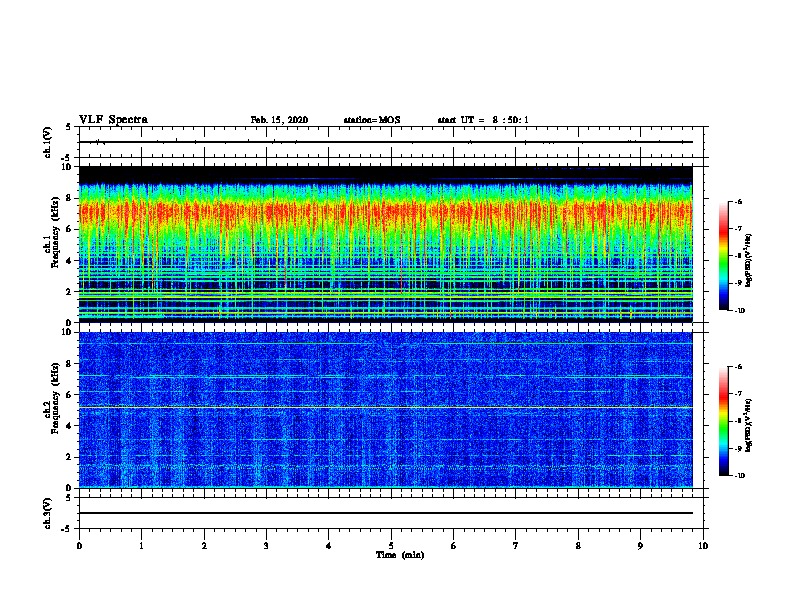The height and width of the screenshot is (612, 792).
Task: Click the time axis tick label '5'
Action: coord(391,546)
